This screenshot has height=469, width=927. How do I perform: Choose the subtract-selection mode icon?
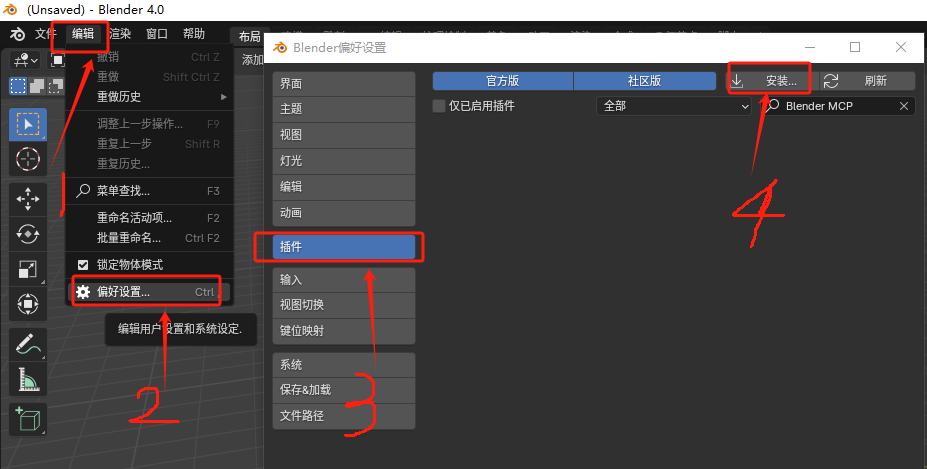pyautogui.click(x=55, y=86)
